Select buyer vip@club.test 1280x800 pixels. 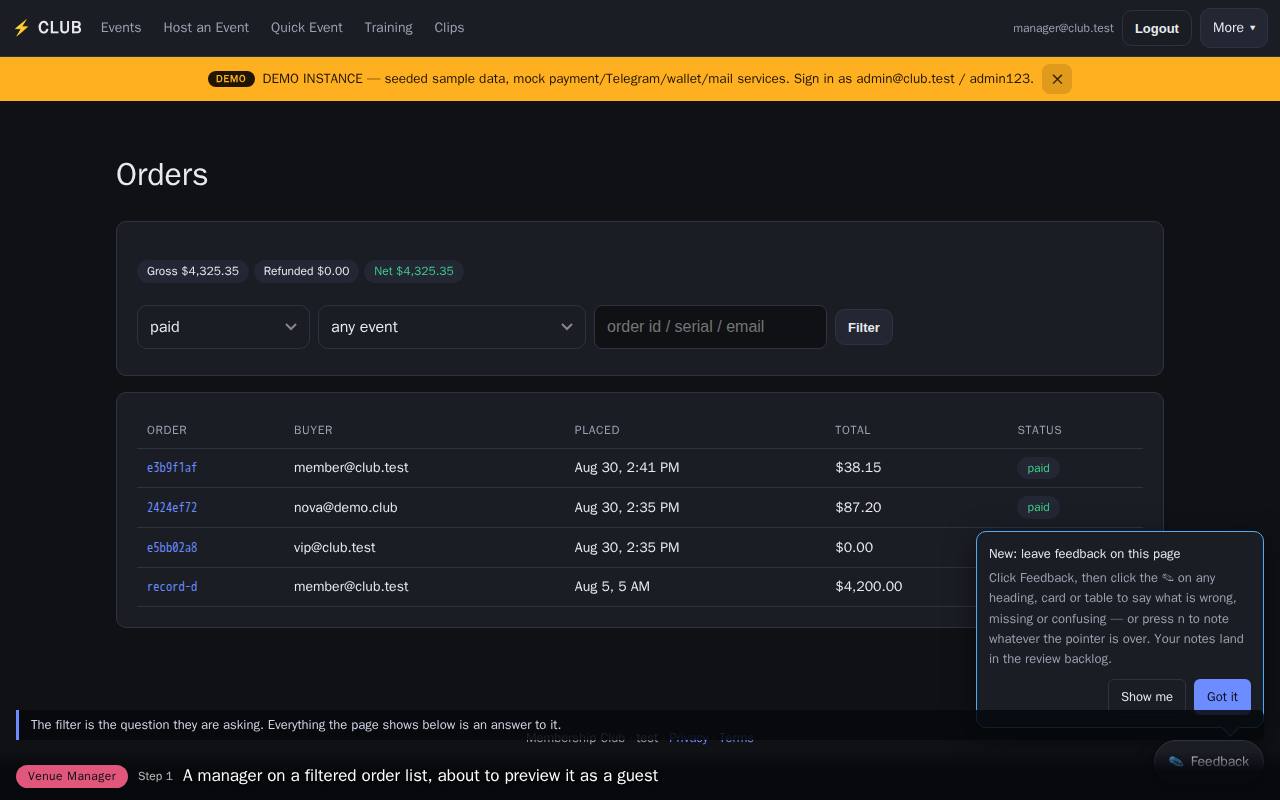click(x=335, y=548)
